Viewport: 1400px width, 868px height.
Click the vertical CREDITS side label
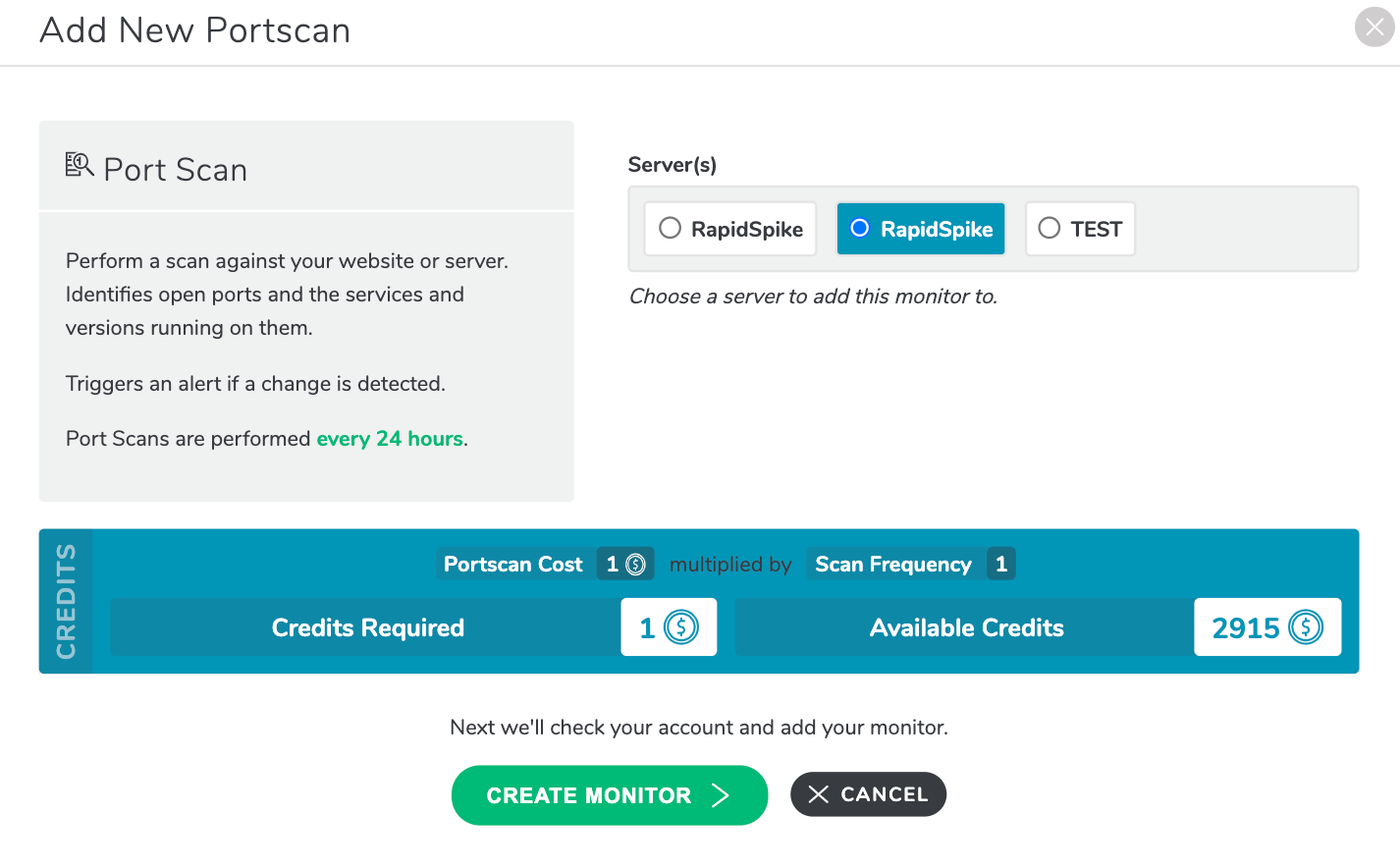(x=66, y=601)
